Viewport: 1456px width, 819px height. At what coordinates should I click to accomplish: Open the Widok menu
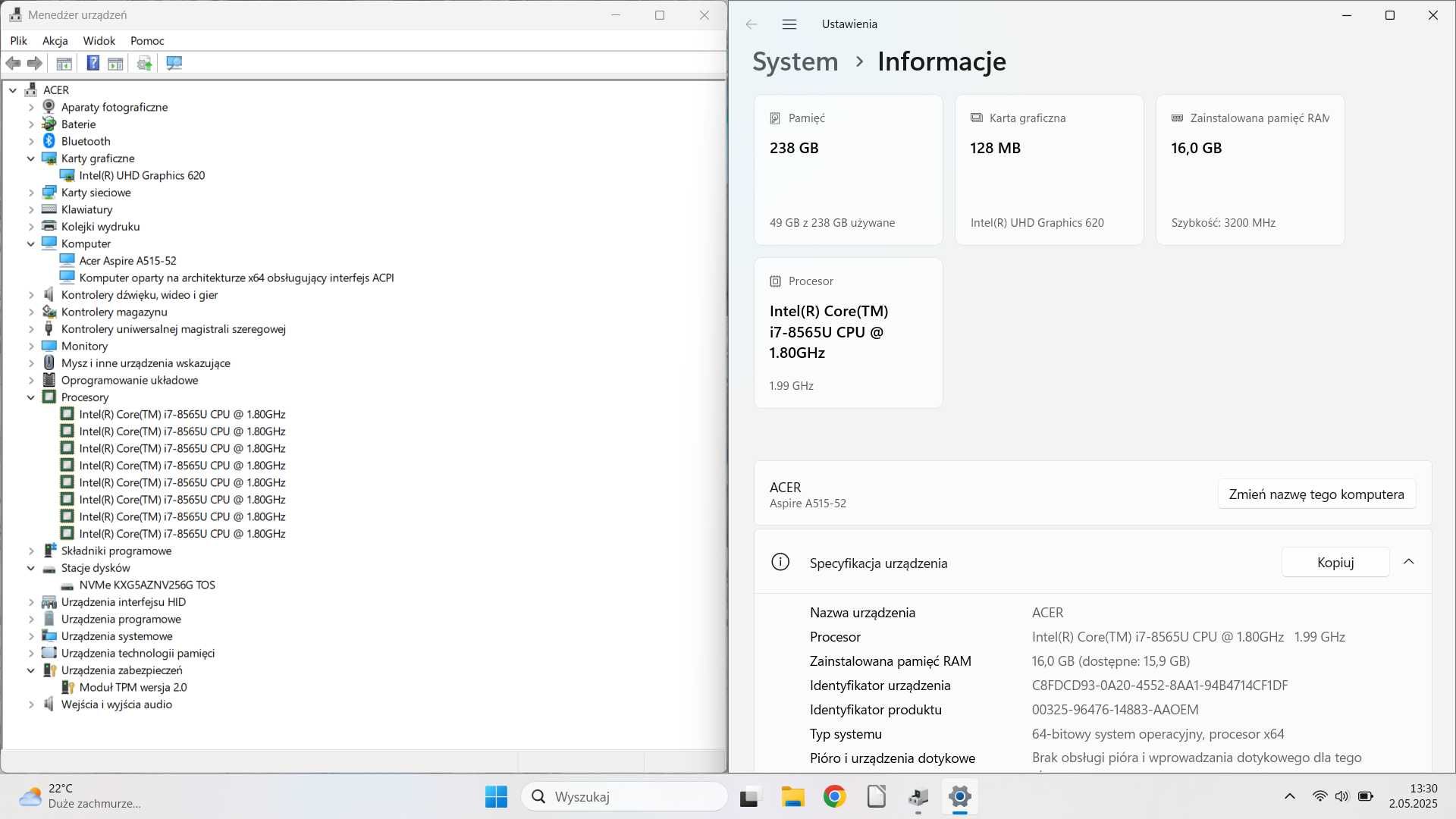tap(99, 41)
